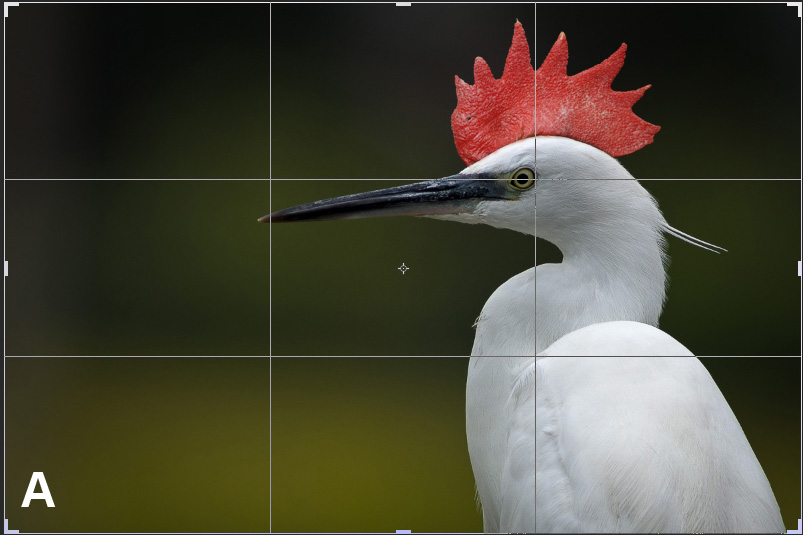Click the center crosshair of the crop box
This screenshot has height=535, width=803.
click(403, 268)
